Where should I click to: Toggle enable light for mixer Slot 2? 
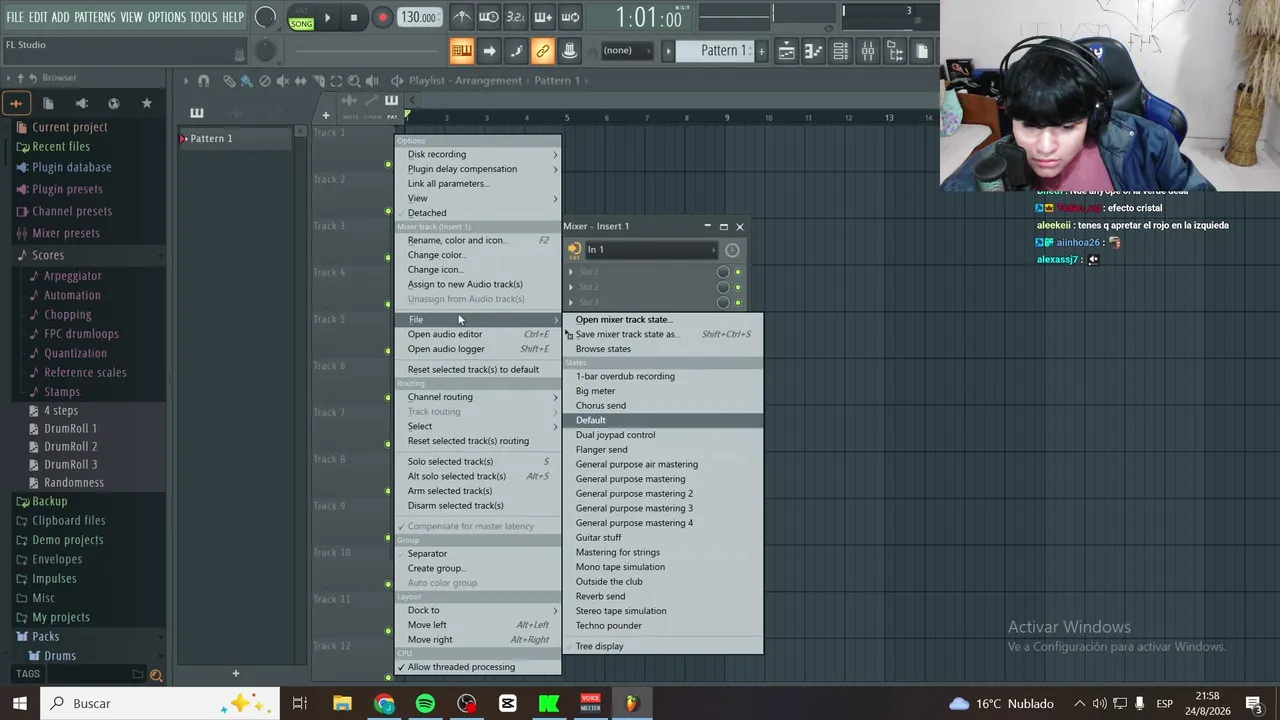[738, 287]
